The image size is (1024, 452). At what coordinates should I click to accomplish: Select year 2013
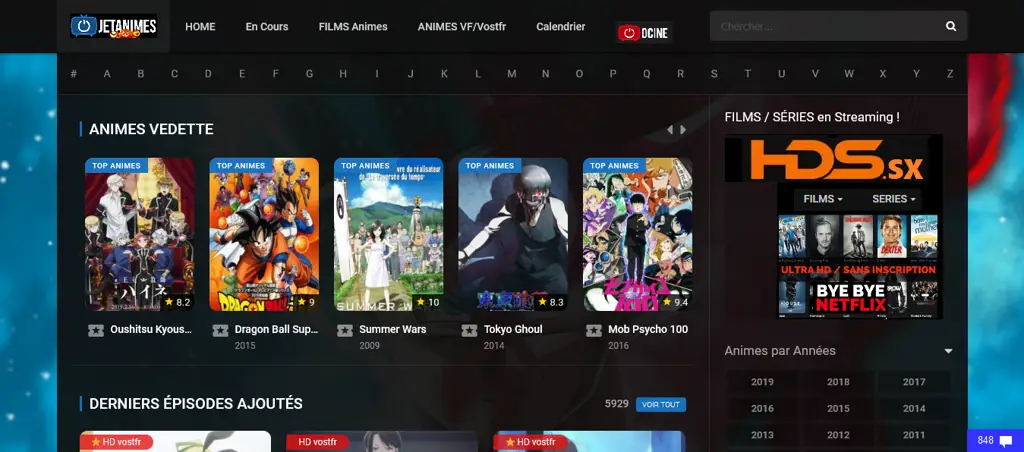pos(762,435)
